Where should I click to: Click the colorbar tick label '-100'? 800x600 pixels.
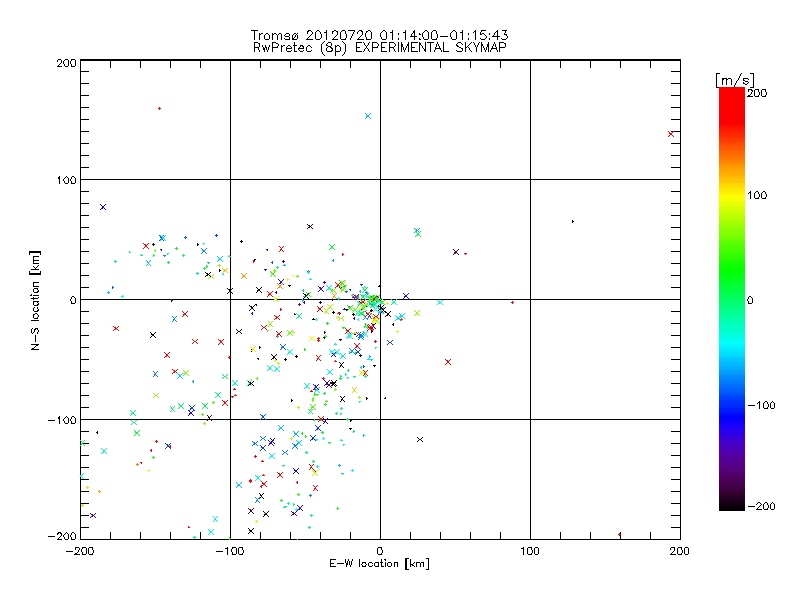(762, 405)
